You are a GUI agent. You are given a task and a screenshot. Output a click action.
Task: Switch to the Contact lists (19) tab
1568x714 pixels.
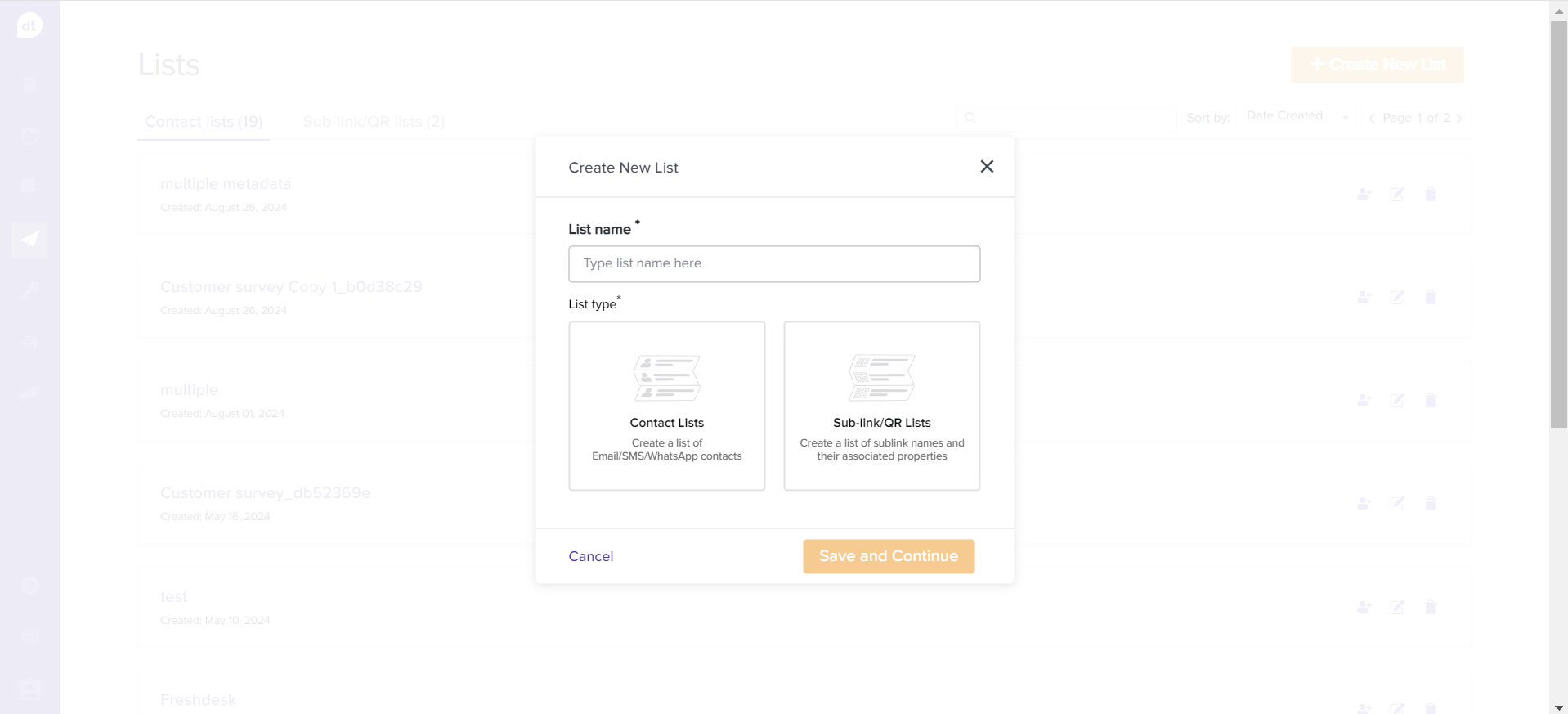(x=204, y=122)
